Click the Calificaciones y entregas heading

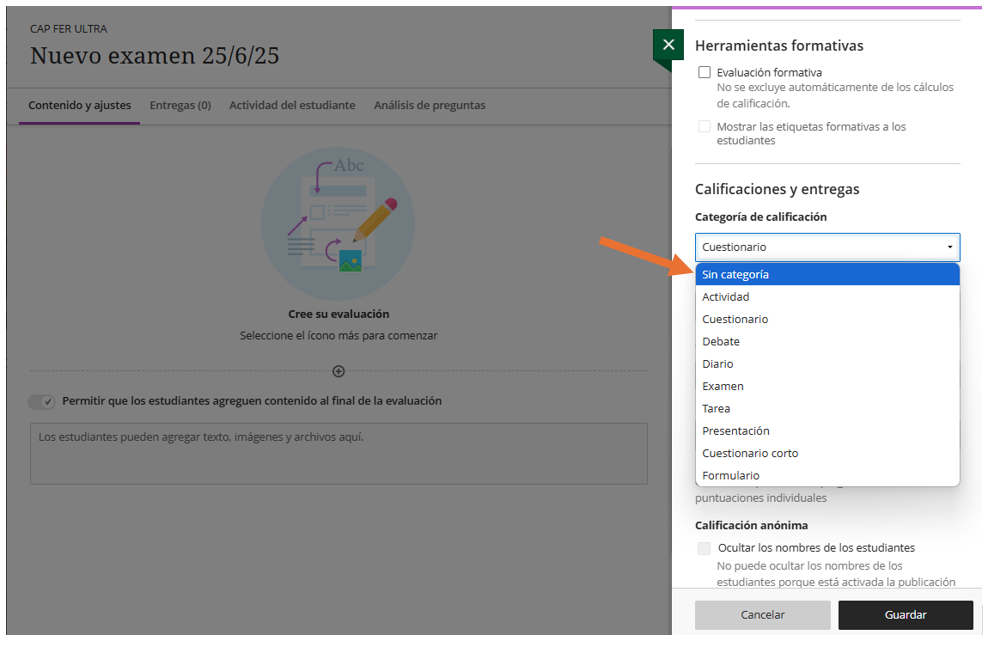777,189
